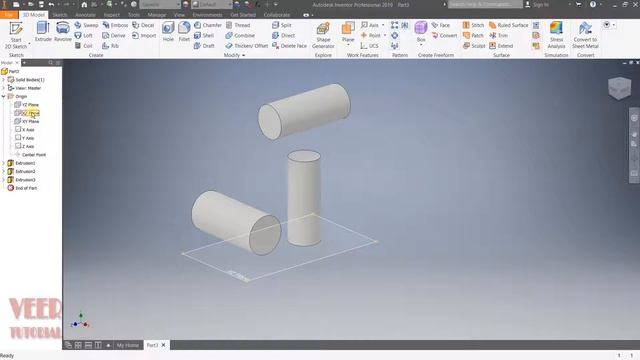Choose the Patch surface tool
Viewport: 640px width, 360px height.
pyautogui.click(x=473, y=36)
